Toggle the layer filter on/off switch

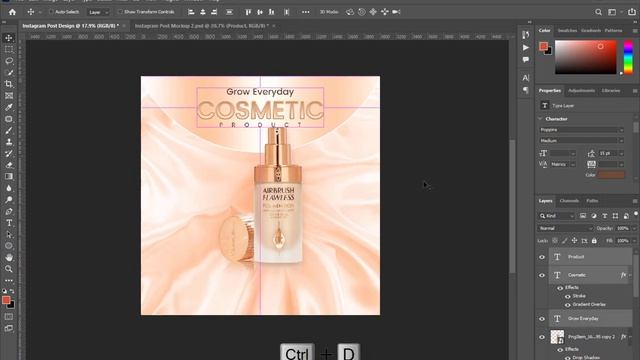tap(636, 214)
